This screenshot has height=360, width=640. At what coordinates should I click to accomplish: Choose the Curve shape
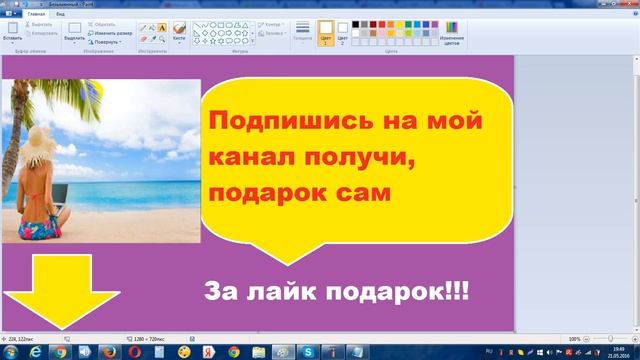click(x=205, y=25)
